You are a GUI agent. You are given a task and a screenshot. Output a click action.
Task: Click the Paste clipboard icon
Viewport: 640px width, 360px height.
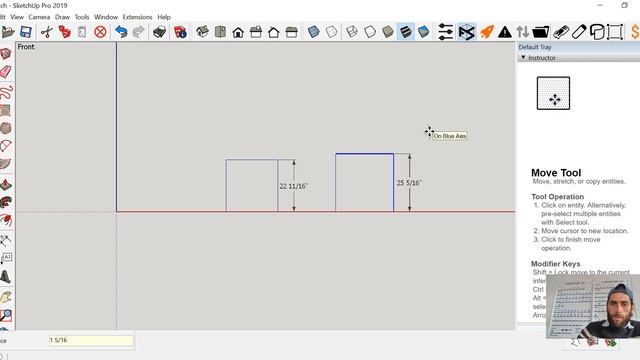coord(82,32)
